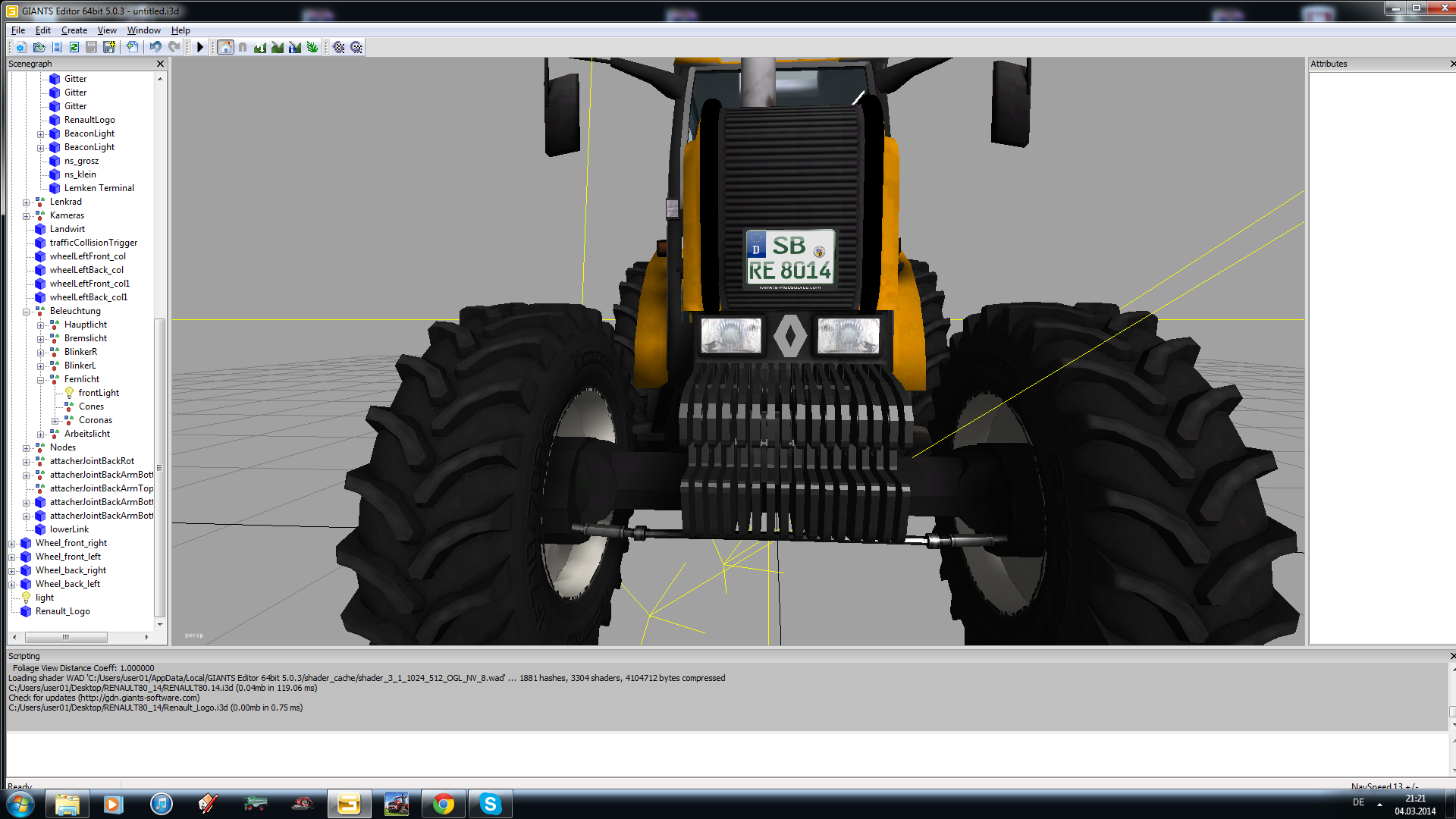The image size is (1456, 819).
Task: Expand the Hauptlicht node
Action: pyautogui.click(x=41, y=325)
